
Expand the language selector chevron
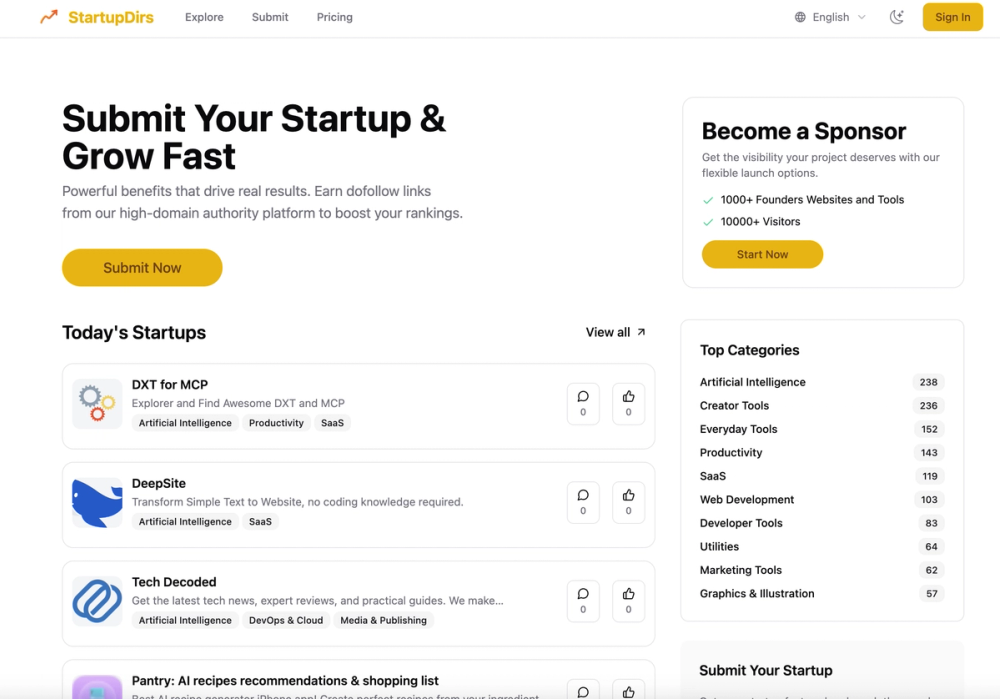(861, 17)
